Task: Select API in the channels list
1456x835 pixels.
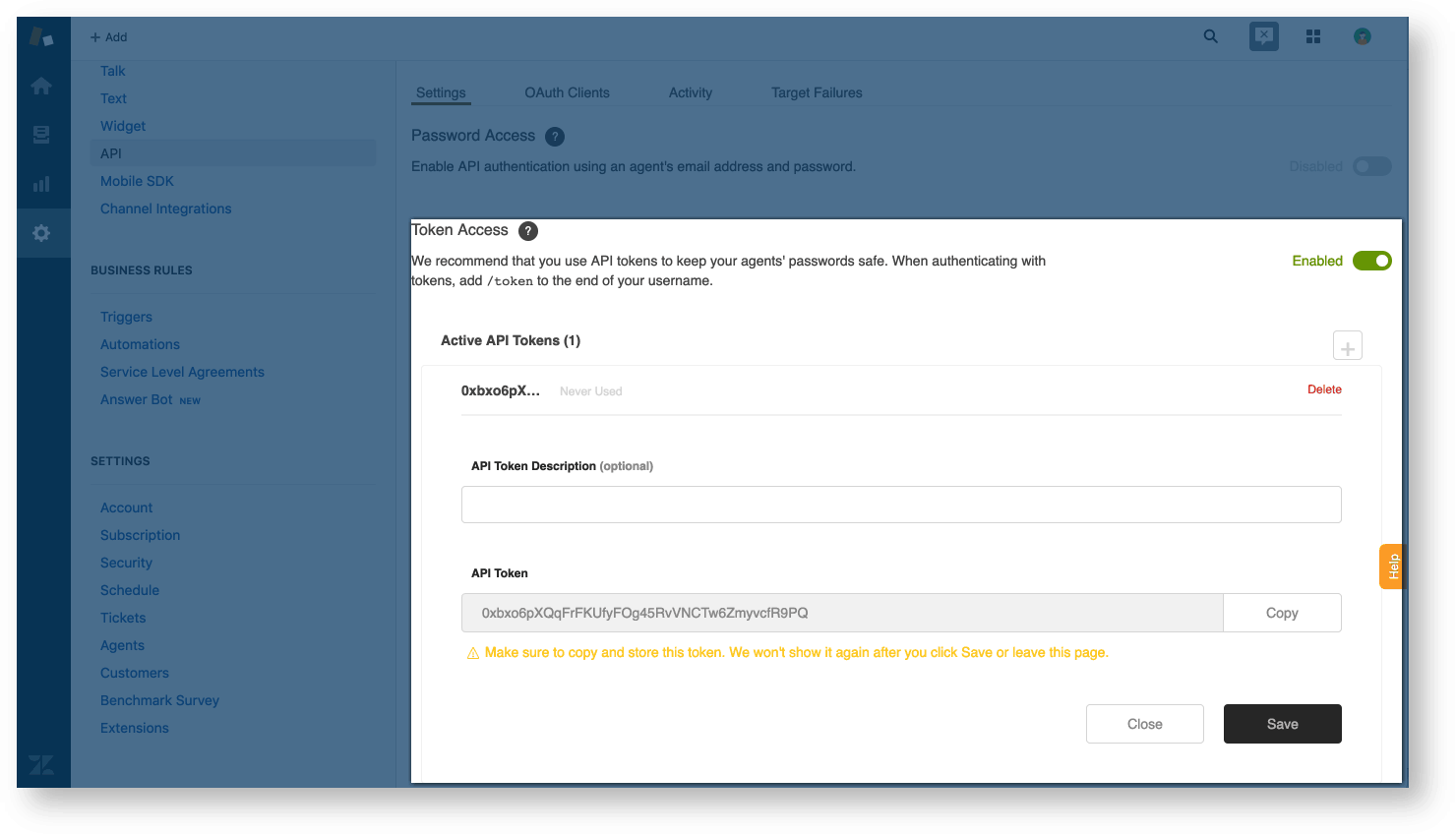Action: coord(232,153)
